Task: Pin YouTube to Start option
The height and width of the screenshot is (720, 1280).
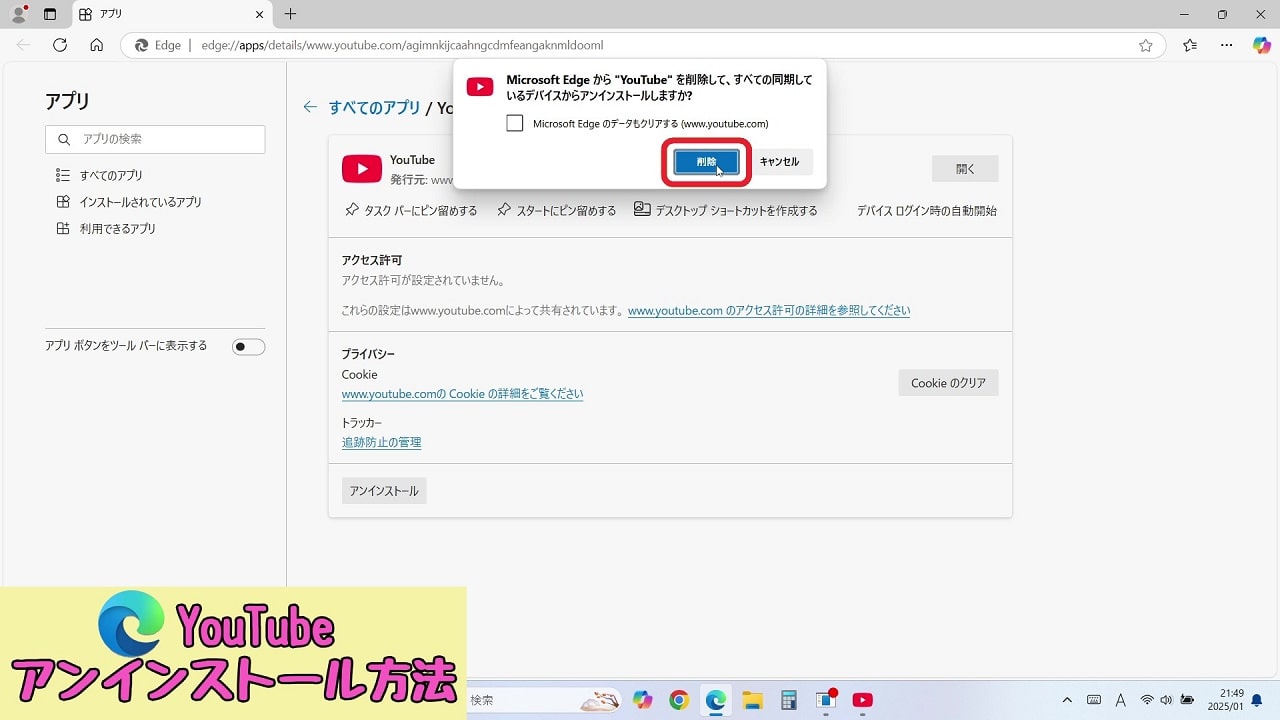Action: coord(557,210)
